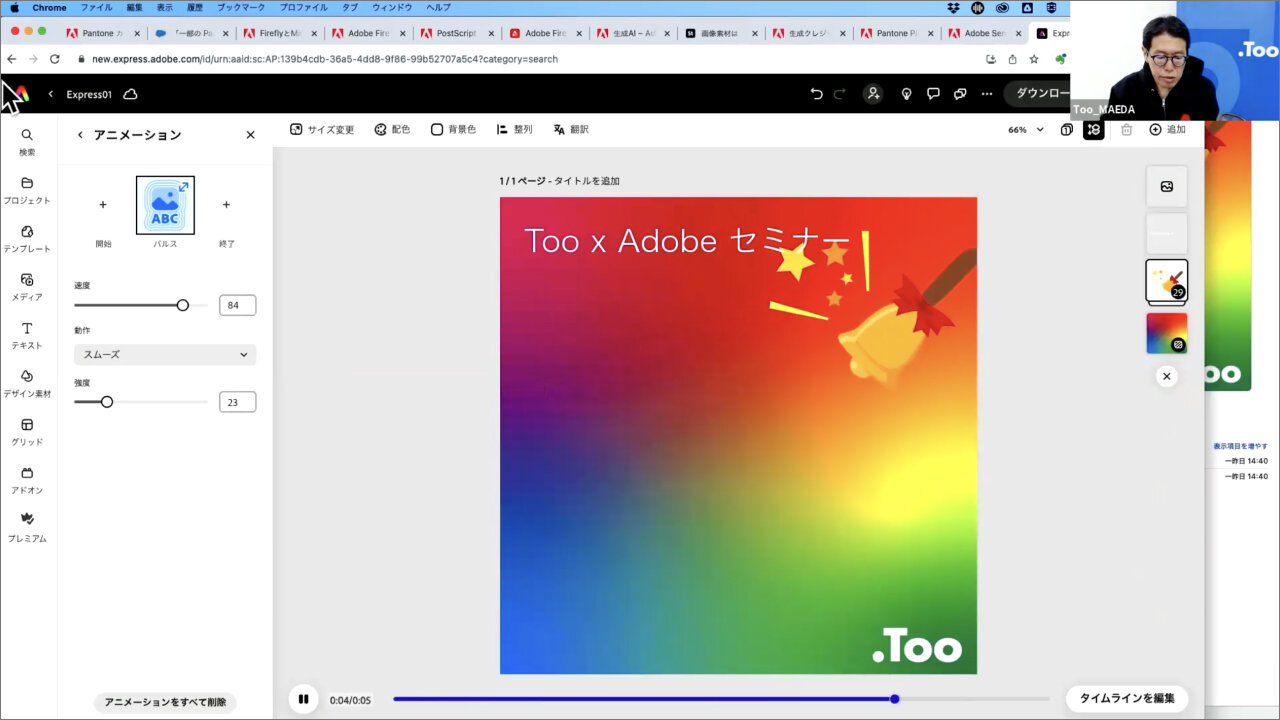Close the アニメーション panel
This screenshot has height=720, width=1280.
pyautogui.click(x=250, y=135)
